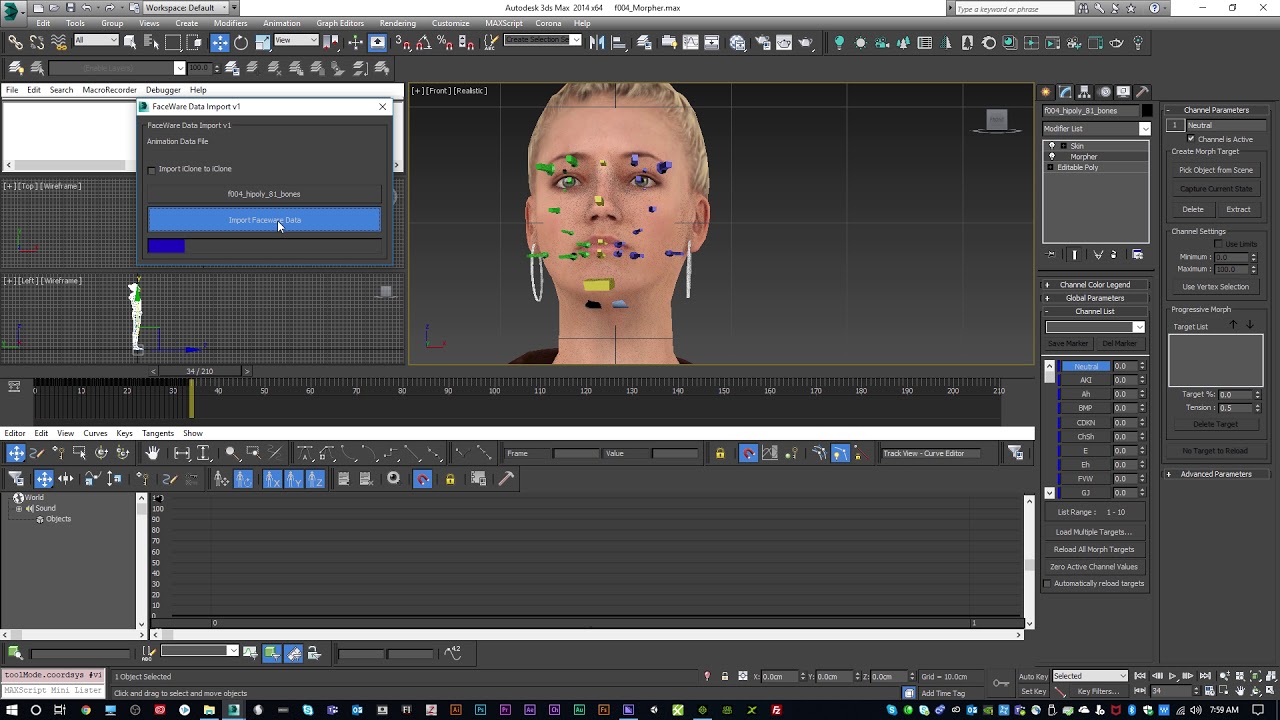Click the Filters funnel icon in Track View
1280x720 pixels.
(16, 479)
